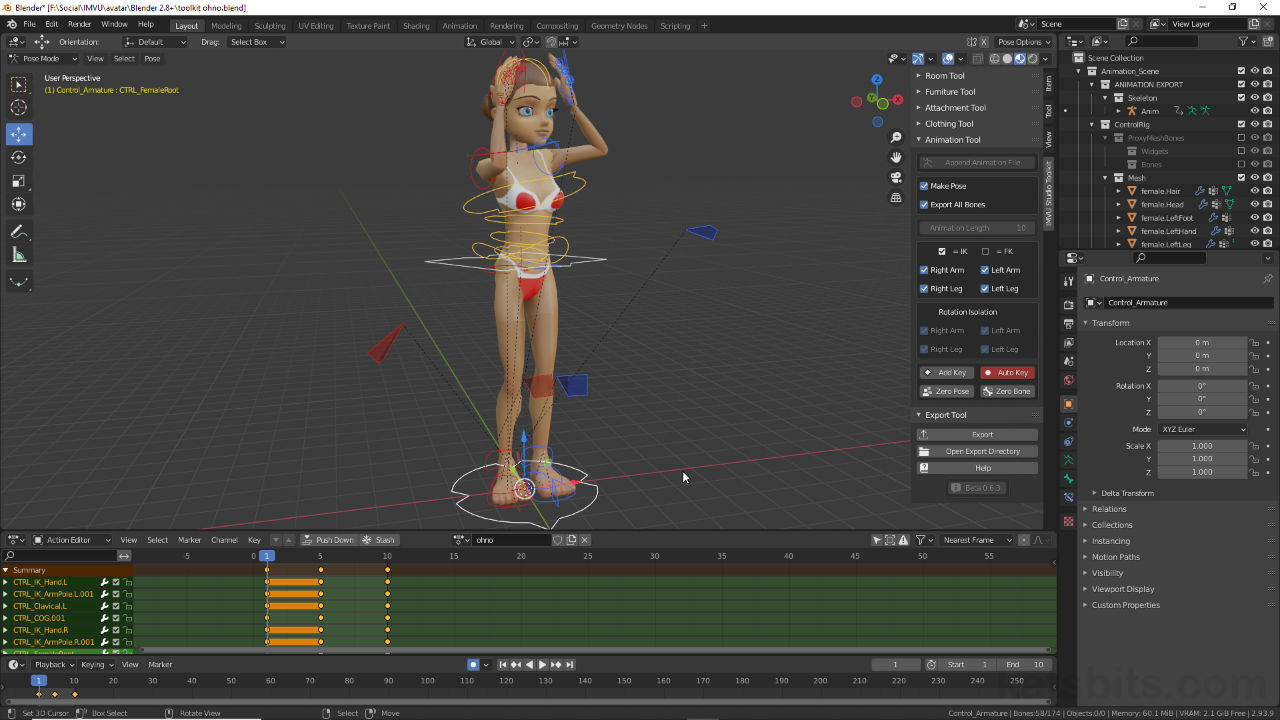Switch to wireframe viewport shading
This screenshot has width=1280, height=720.
click(996, 58)
